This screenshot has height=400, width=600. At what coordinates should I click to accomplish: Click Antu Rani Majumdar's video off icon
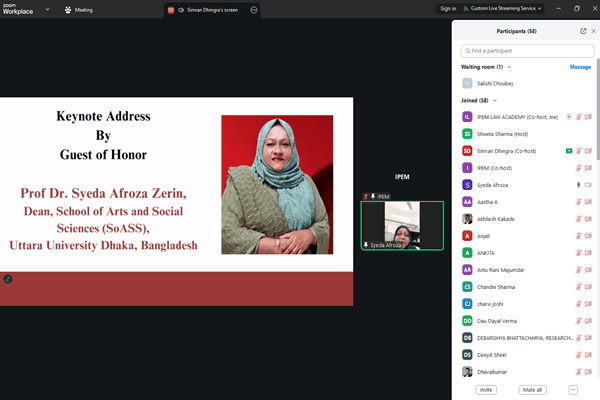pos(588,270)
